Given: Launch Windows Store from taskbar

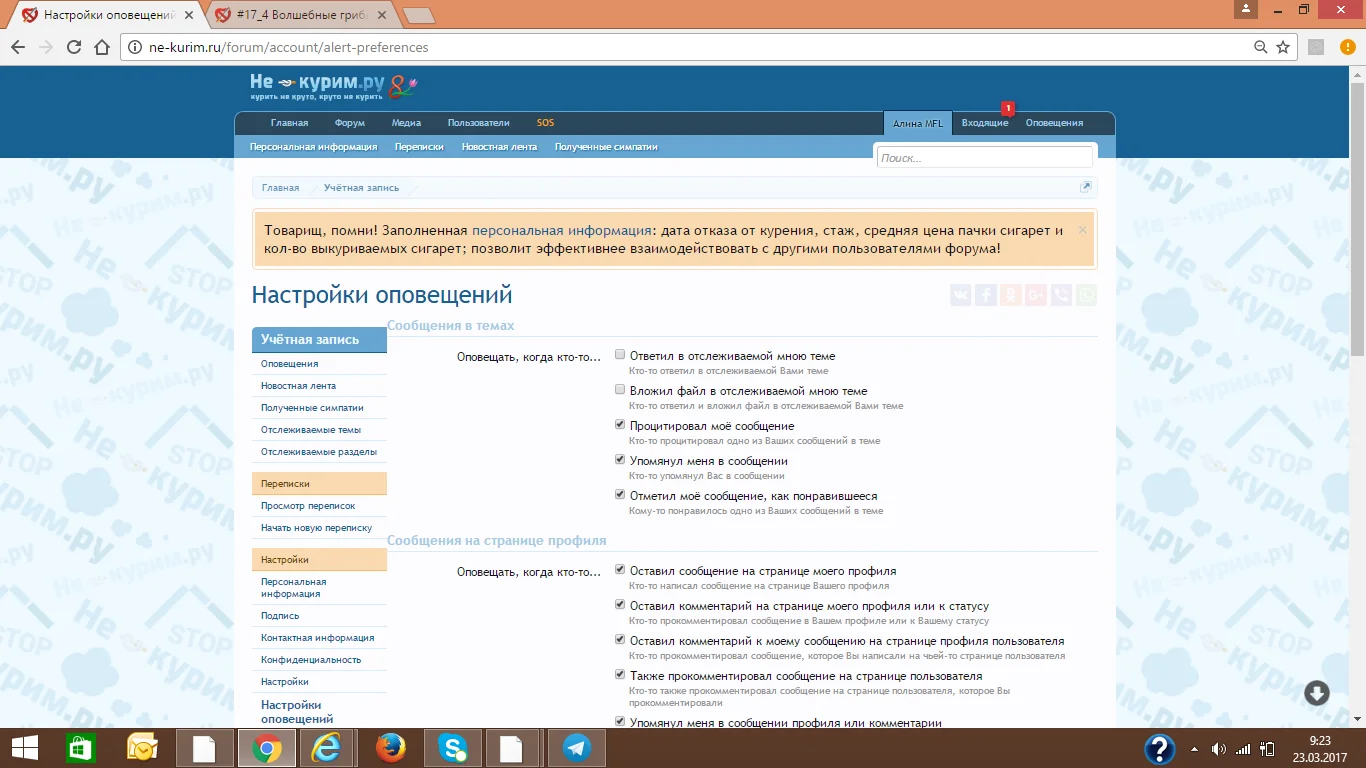Looking at the screenshot, I should coord(81,748).
